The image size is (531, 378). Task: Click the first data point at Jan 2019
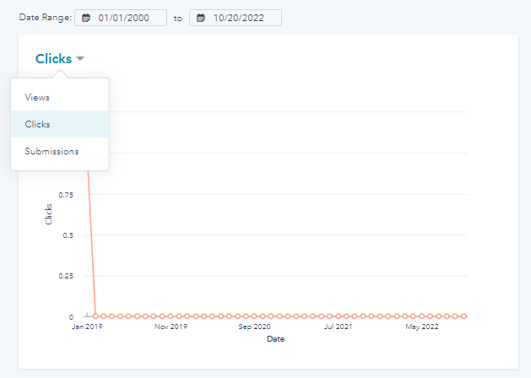point(95,316)
